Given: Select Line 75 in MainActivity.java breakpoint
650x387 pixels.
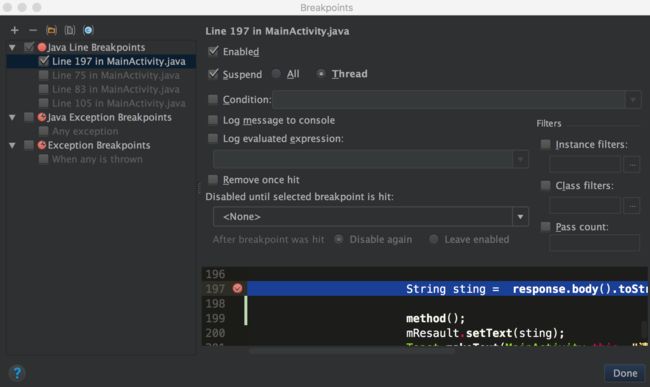Looking at the screenshot, I should pos(116,75).
